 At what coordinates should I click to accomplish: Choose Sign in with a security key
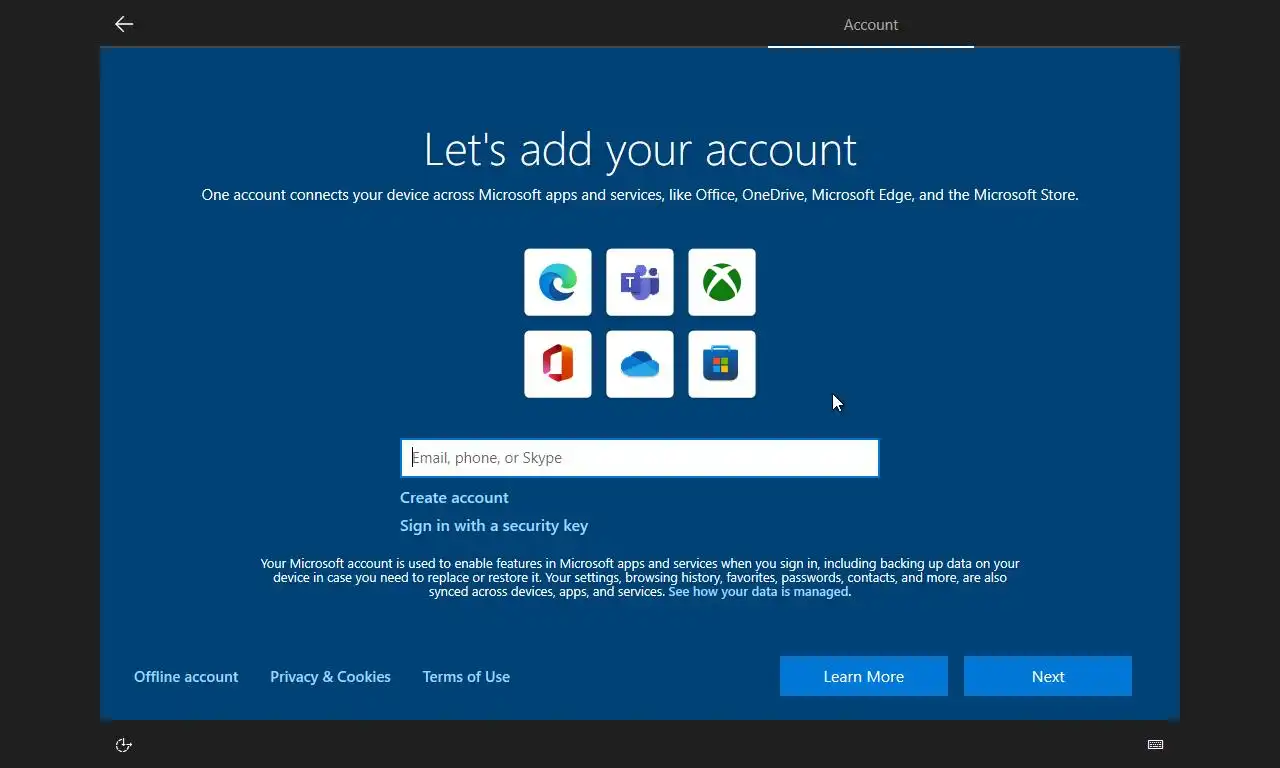[x=494, y=526]
